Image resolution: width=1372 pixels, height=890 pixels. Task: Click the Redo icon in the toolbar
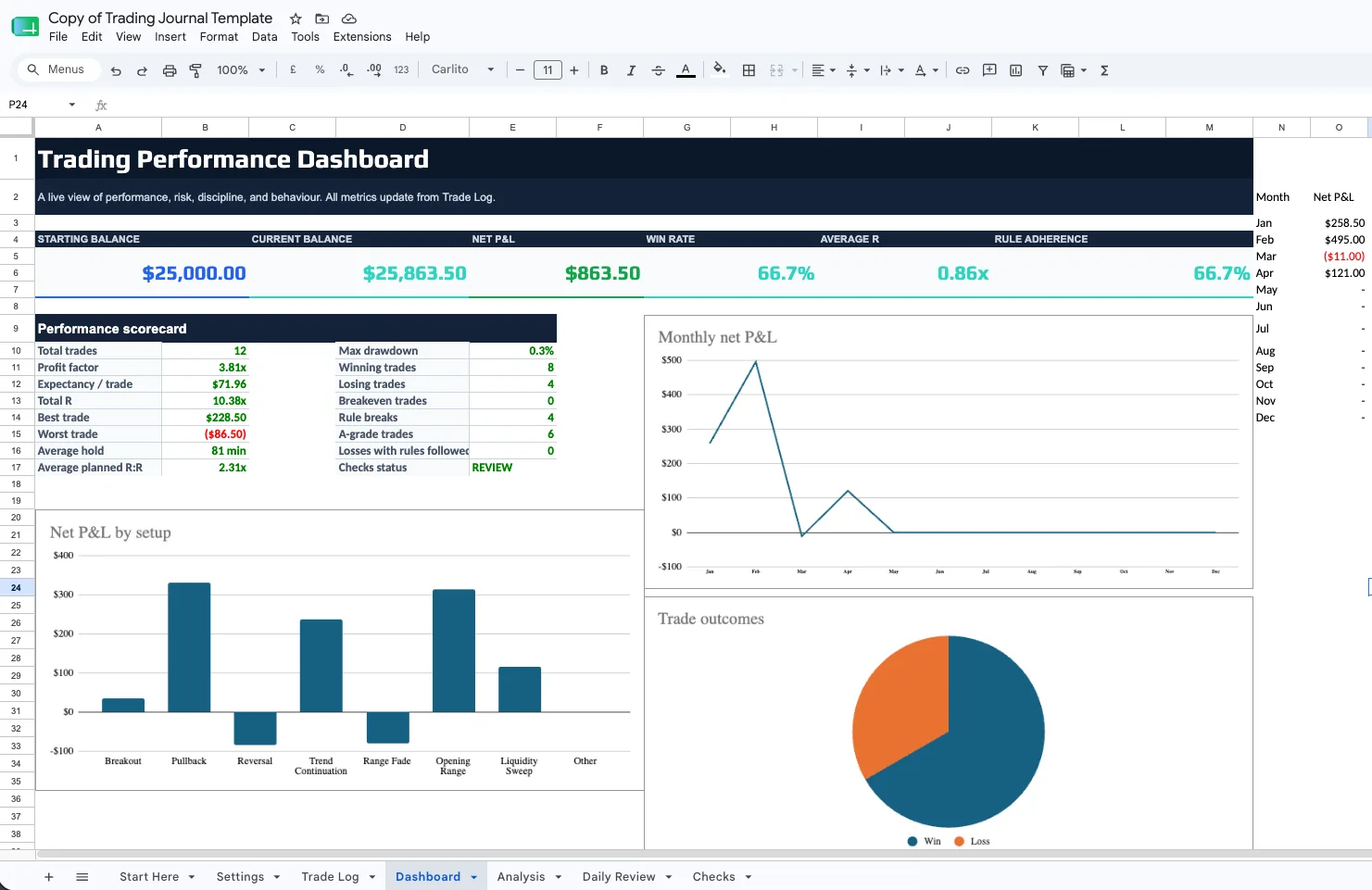click(142, 70)
